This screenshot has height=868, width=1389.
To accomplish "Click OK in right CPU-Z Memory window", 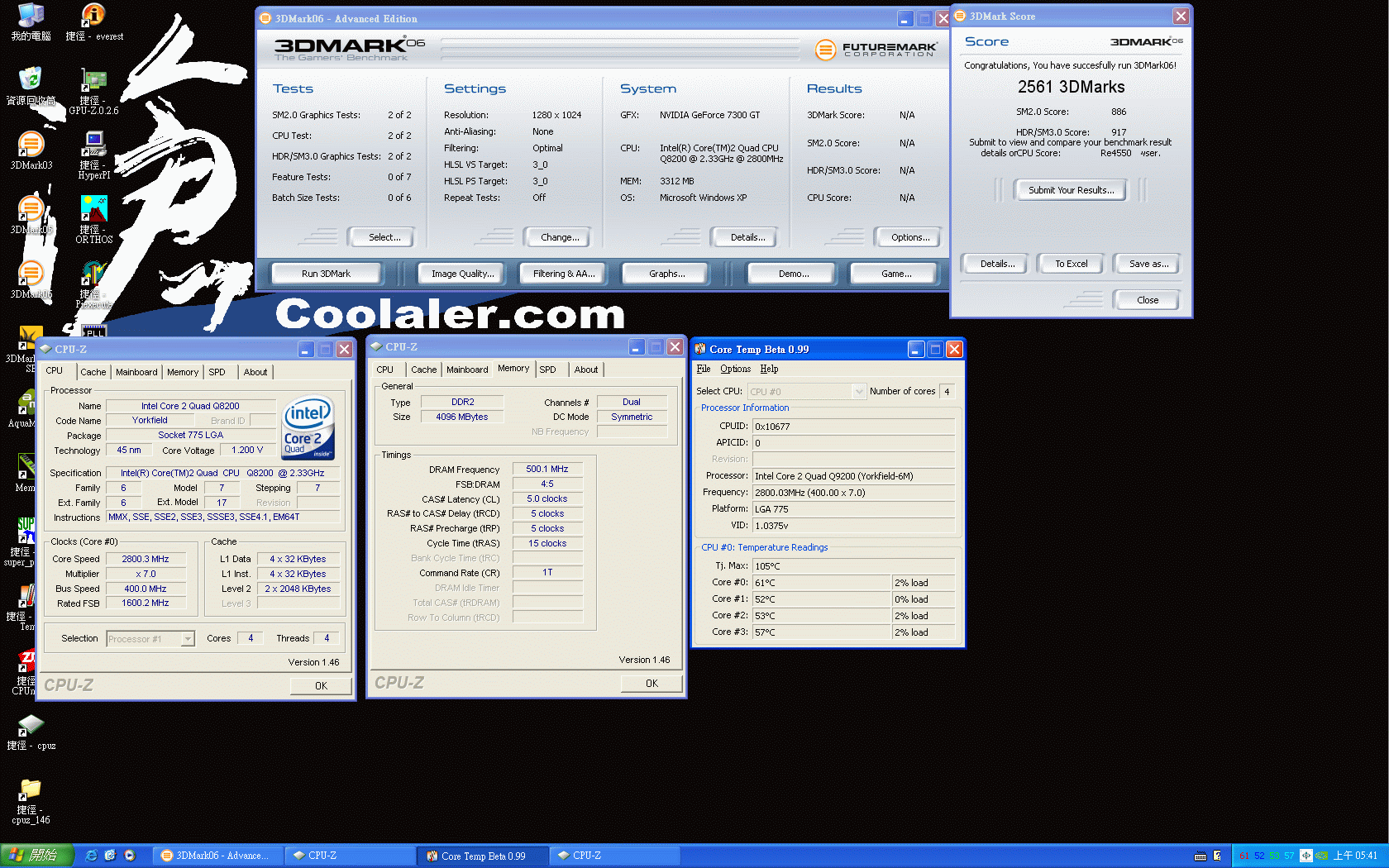I will [x=652, y=684].
